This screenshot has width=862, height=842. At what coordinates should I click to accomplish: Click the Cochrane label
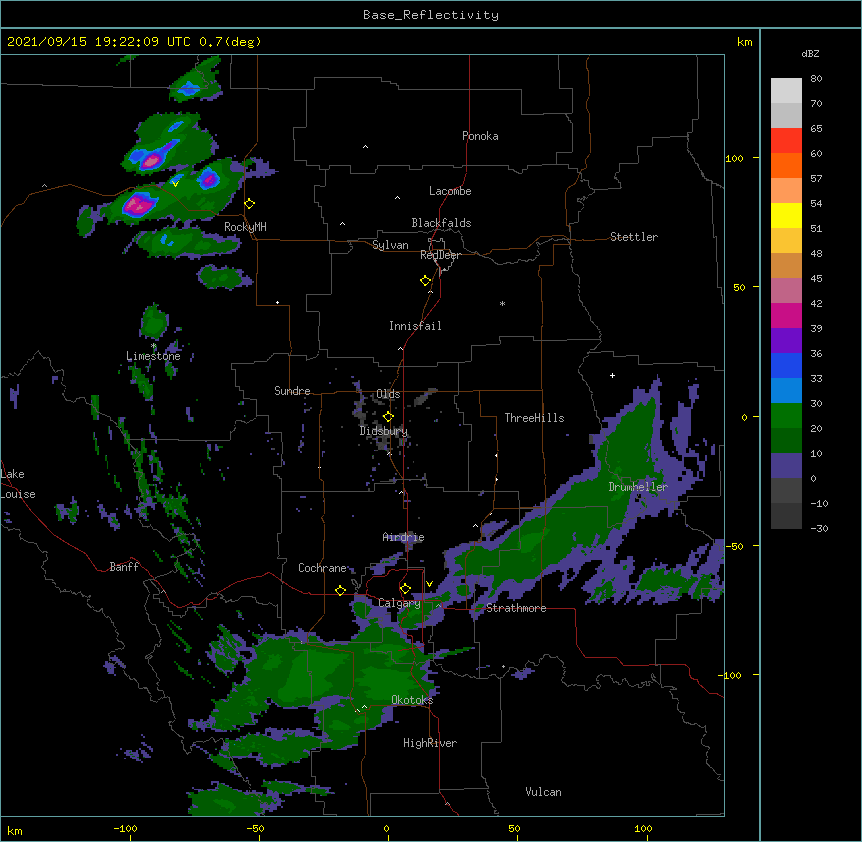(x=322, y=568)
